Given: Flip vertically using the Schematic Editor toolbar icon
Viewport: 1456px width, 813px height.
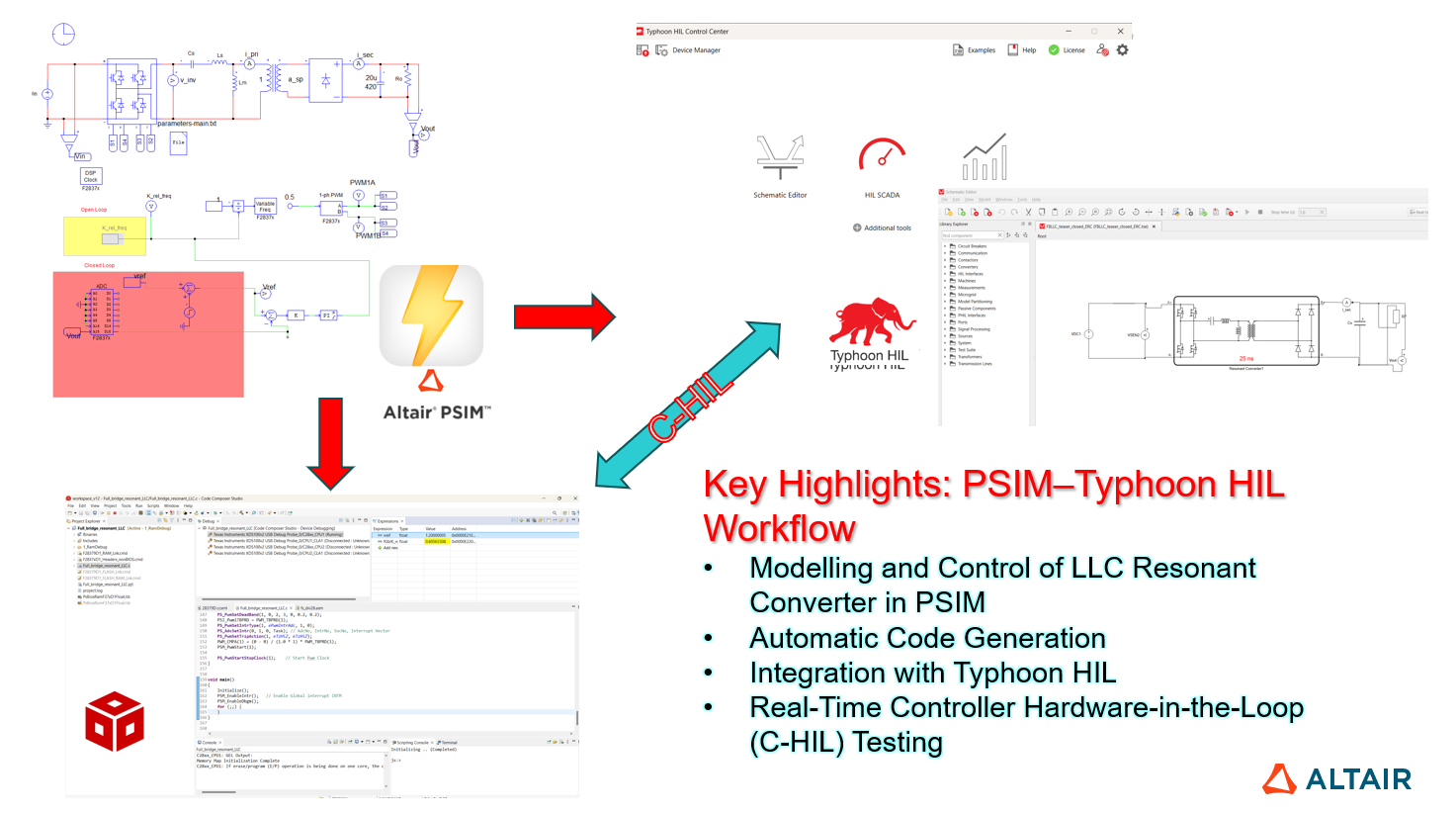Looking at the screenshot, I should tap(1161, 212).
